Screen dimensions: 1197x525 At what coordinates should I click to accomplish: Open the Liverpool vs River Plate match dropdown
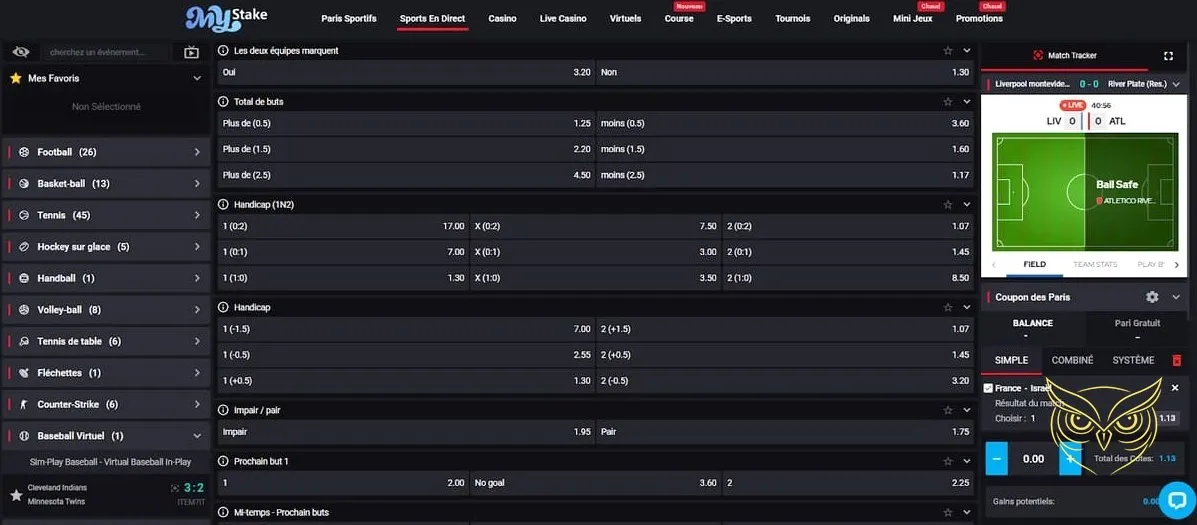tap(1176, 84)
